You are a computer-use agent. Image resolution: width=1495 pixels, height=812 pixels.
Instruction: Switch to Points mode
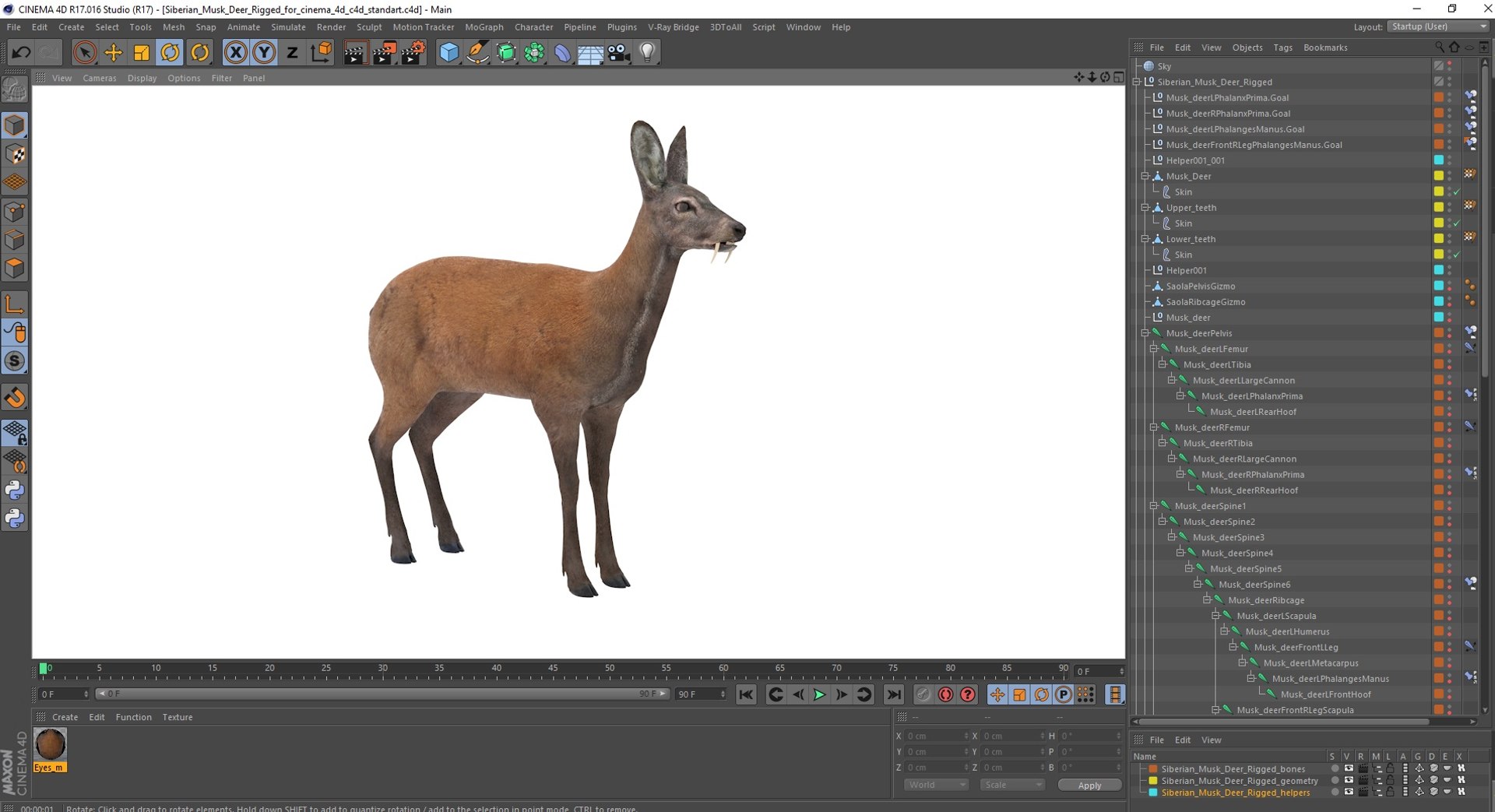[x=15, y=211]
